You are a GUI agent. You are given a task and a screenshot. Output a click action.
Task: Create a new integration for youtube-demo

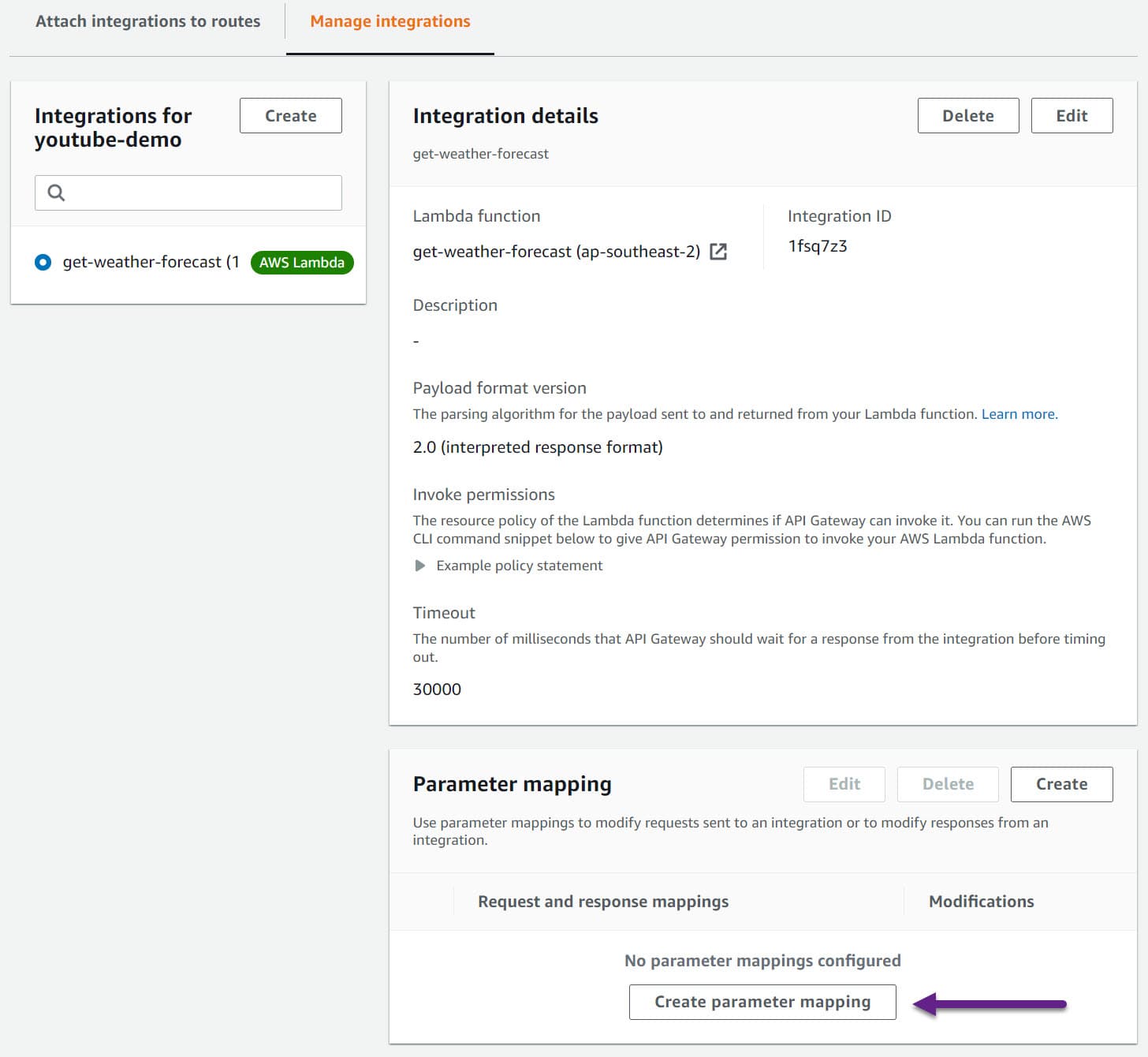[291, 115]
